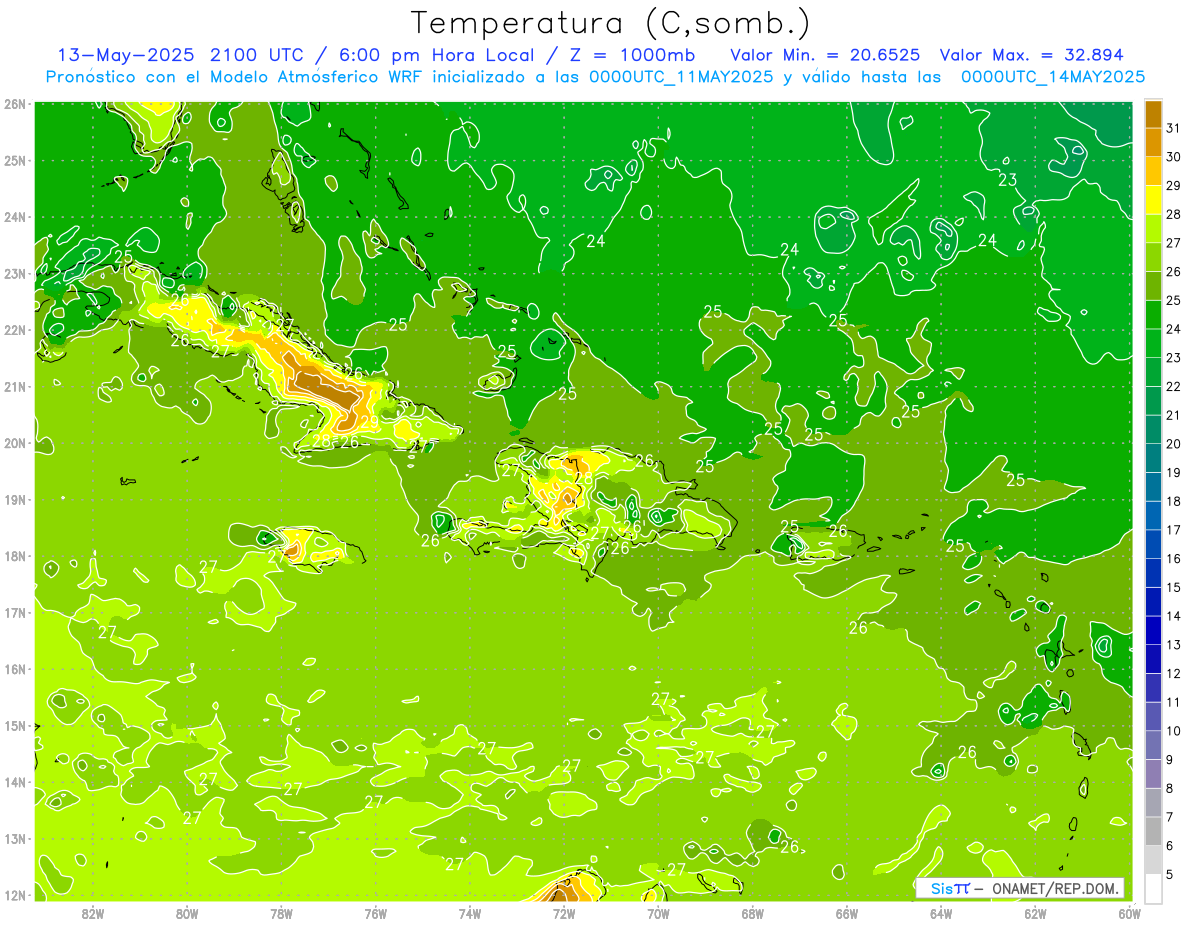Viewport: 1200px width, 927px height.
Task: Click the 74W longitude axis label
Action: point(470,913)
